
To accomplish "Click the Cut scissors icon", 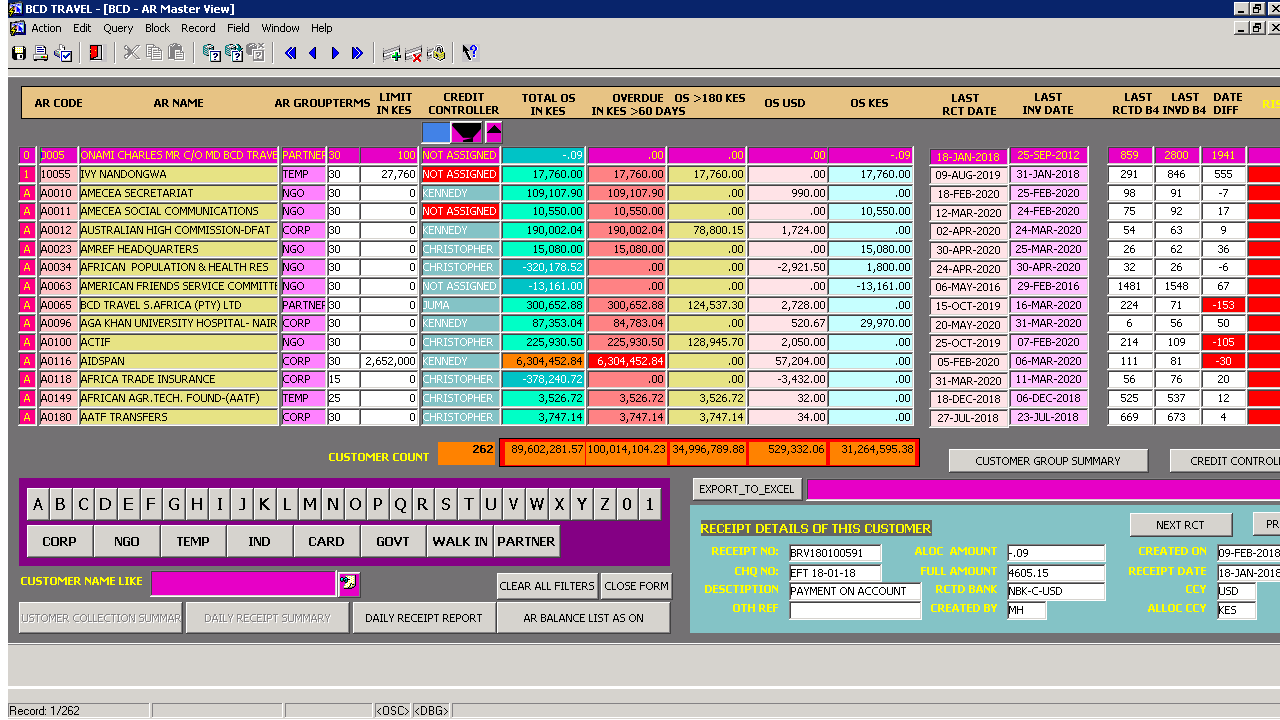I will pyautogui.click(x=131, y=53).
